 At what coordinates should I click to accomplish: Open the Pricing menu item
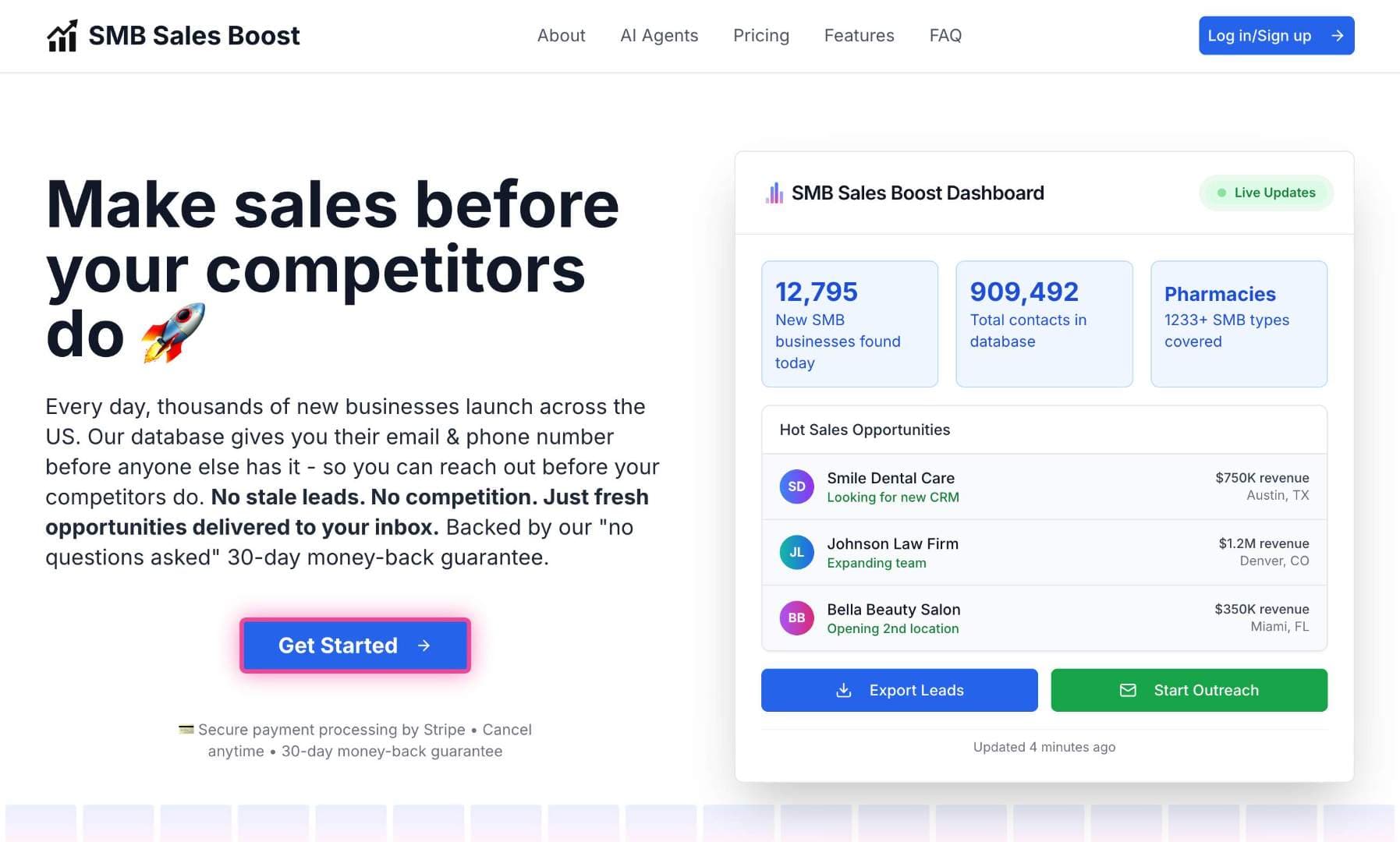tap(760, 35)
